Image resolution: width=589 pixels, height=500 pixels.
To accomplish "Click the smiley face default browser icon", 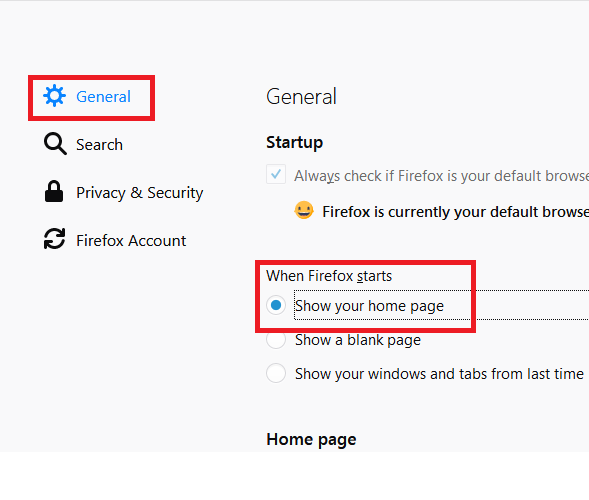I will 304,210.
